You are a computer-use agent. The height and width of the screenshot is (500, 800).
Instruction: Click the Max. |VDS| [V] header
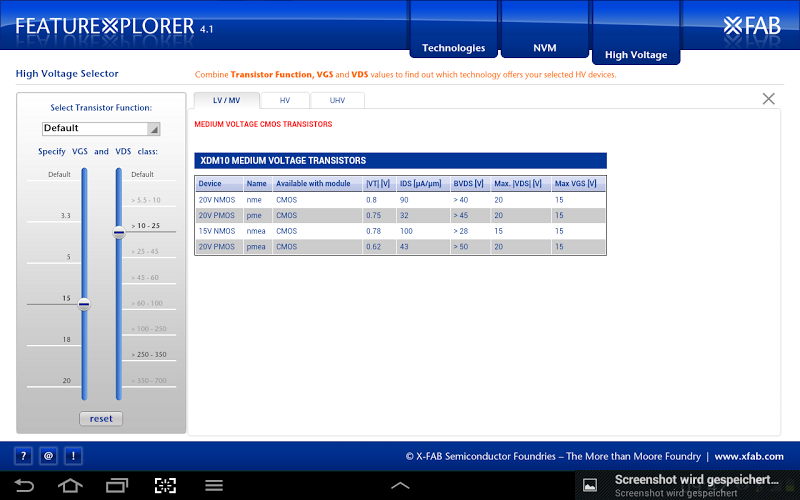coord(520,184)
